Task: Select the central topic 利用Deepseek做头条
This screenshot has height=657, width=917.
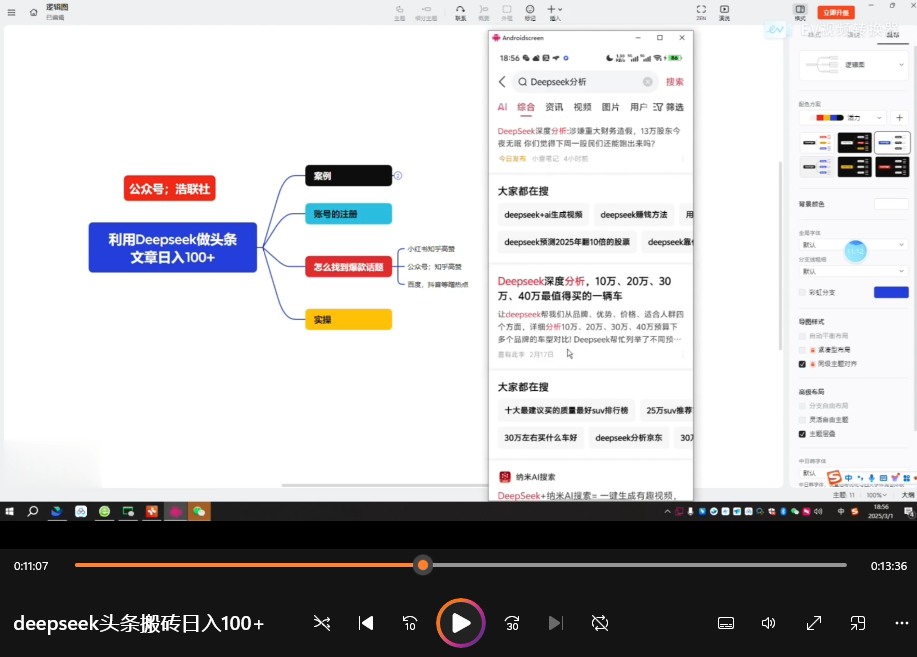Action: click(173, 247)
